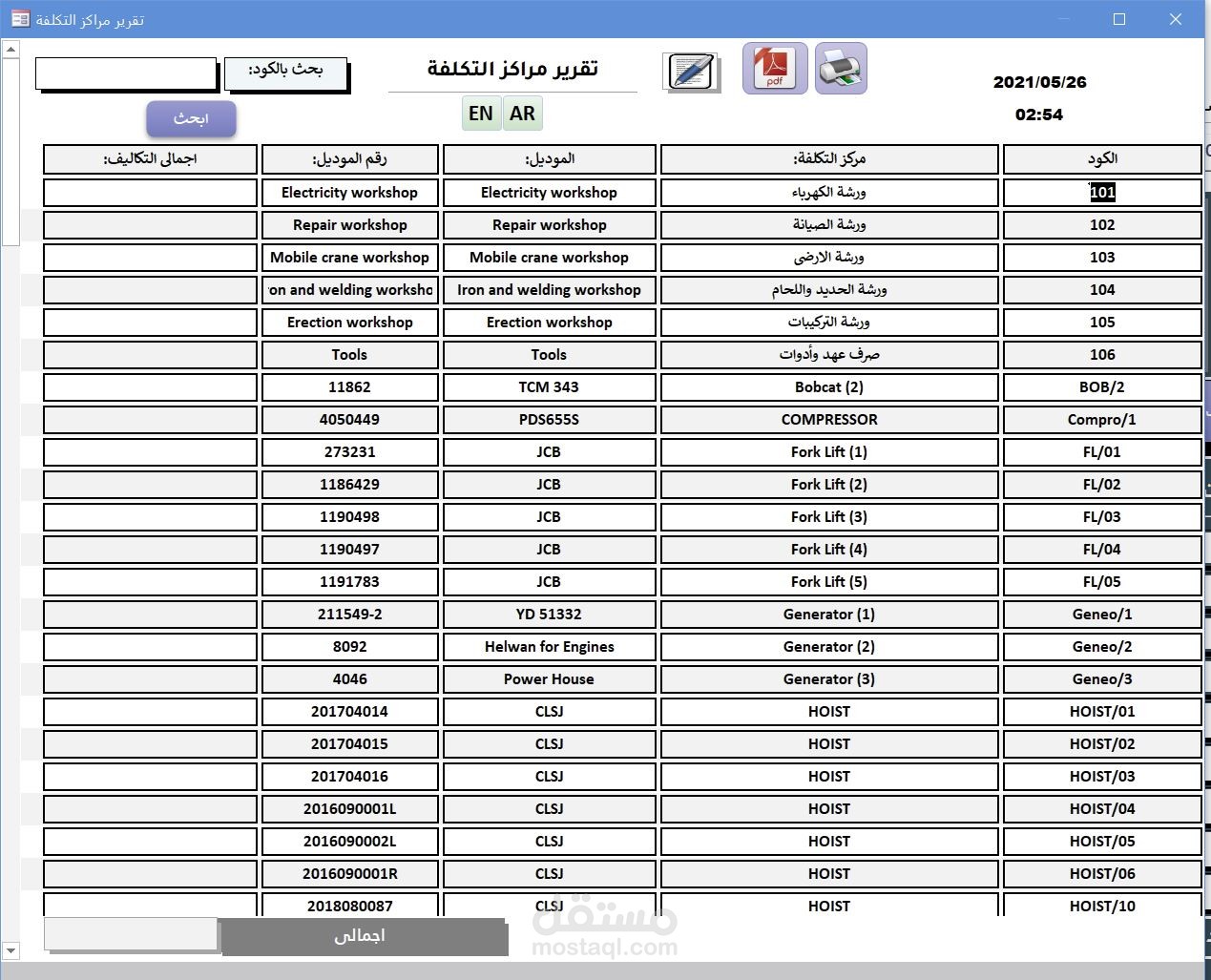The height and width of the screenshot is (980, 1211).
Task: Click the model number cell 4050449
Action: [349, 419]
